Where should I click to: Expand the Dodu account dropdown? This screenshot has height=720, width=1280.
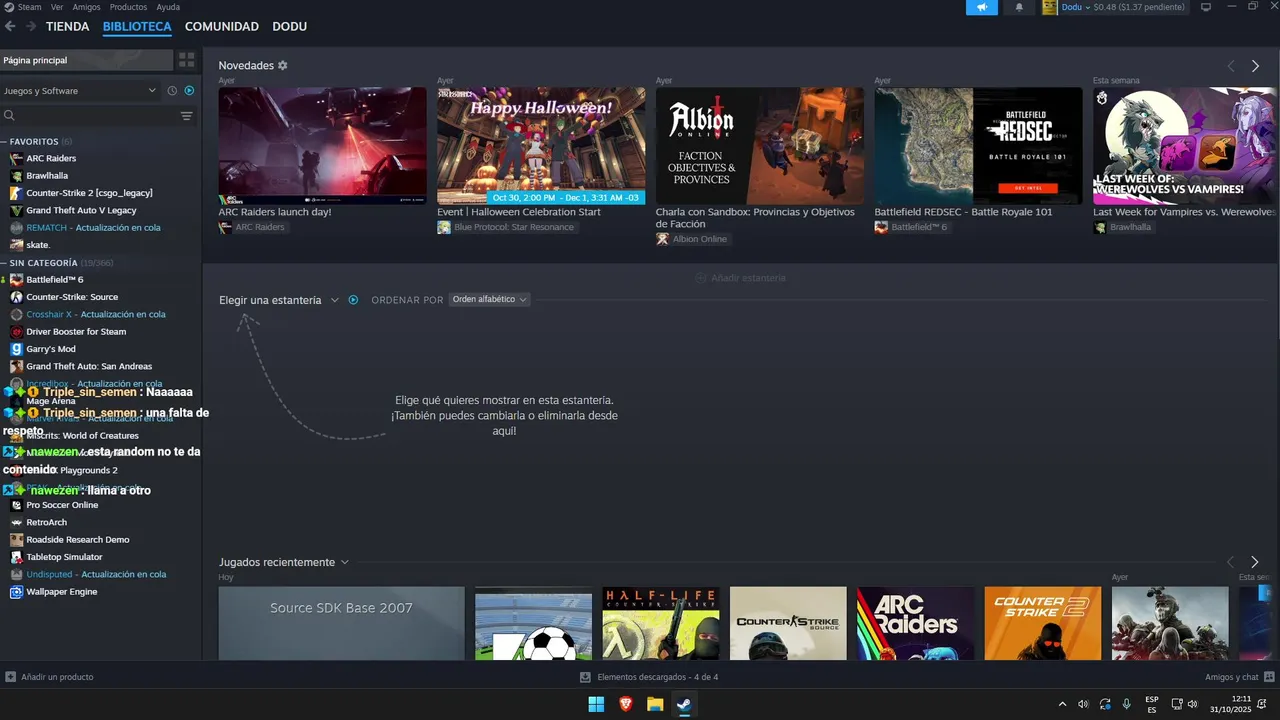[1088, 7]
